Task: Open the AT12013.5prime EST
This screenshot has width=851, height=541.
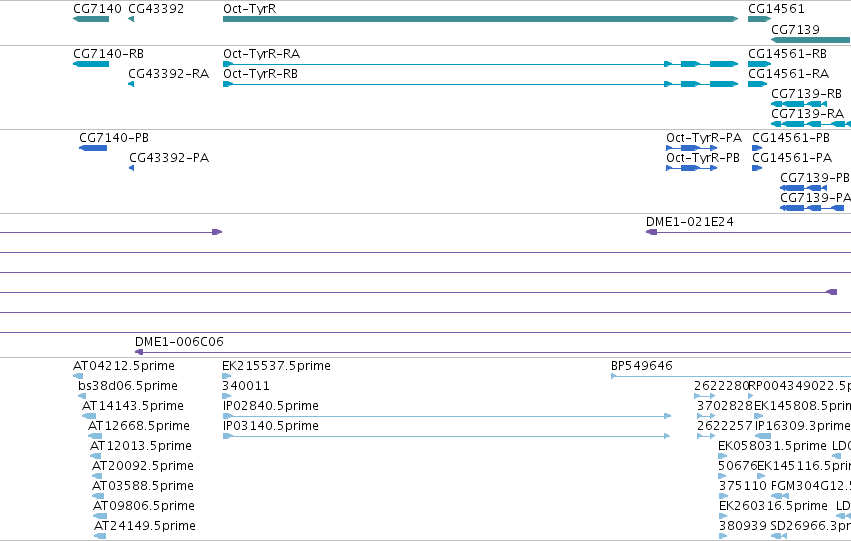Action: [96, 456]
